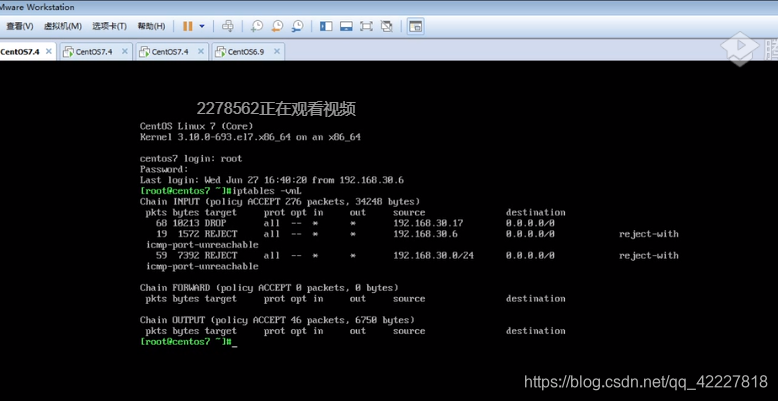Open the 查看(V) menu
The height and width of the screenshot is (401, 778).
pyautogui.click(x=19, y=26)
